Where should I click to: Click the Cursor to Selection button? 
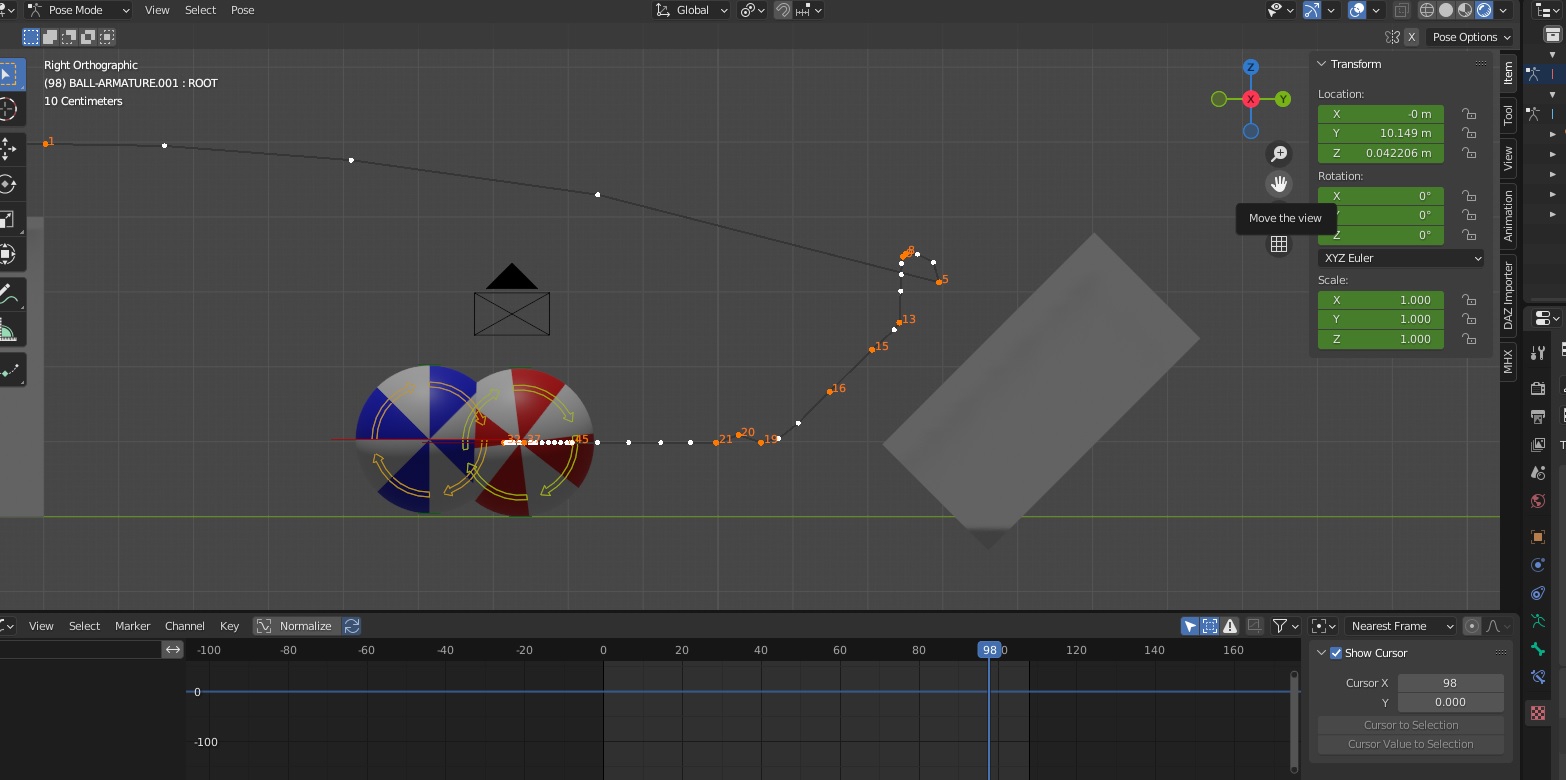[x=1410, y=725]
